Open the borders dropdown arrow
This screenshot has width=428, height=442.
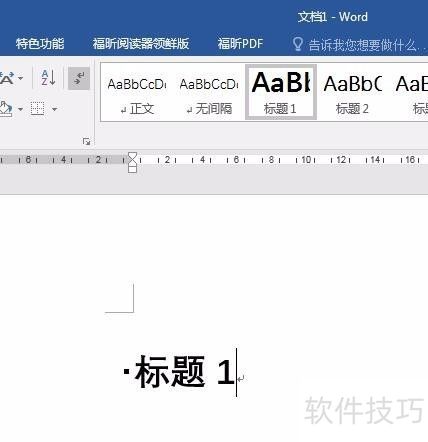[54, 109]
